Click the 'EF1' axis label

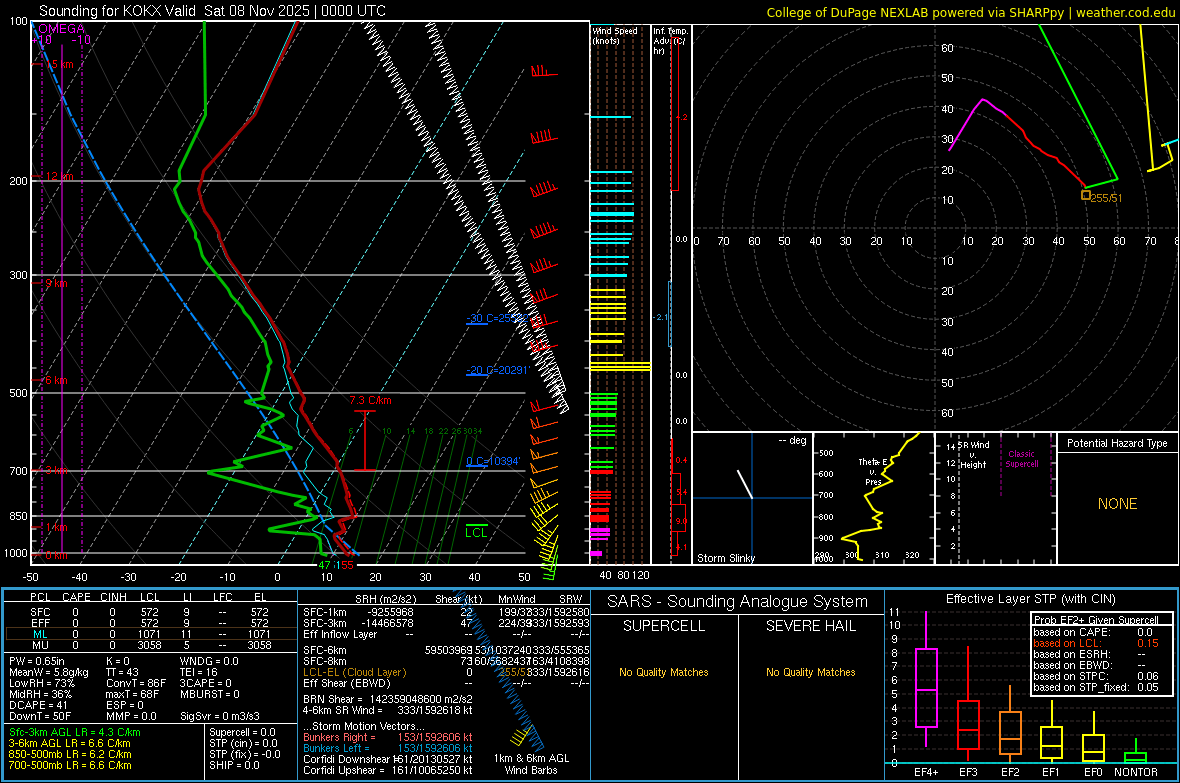(x=1051, y=772)
